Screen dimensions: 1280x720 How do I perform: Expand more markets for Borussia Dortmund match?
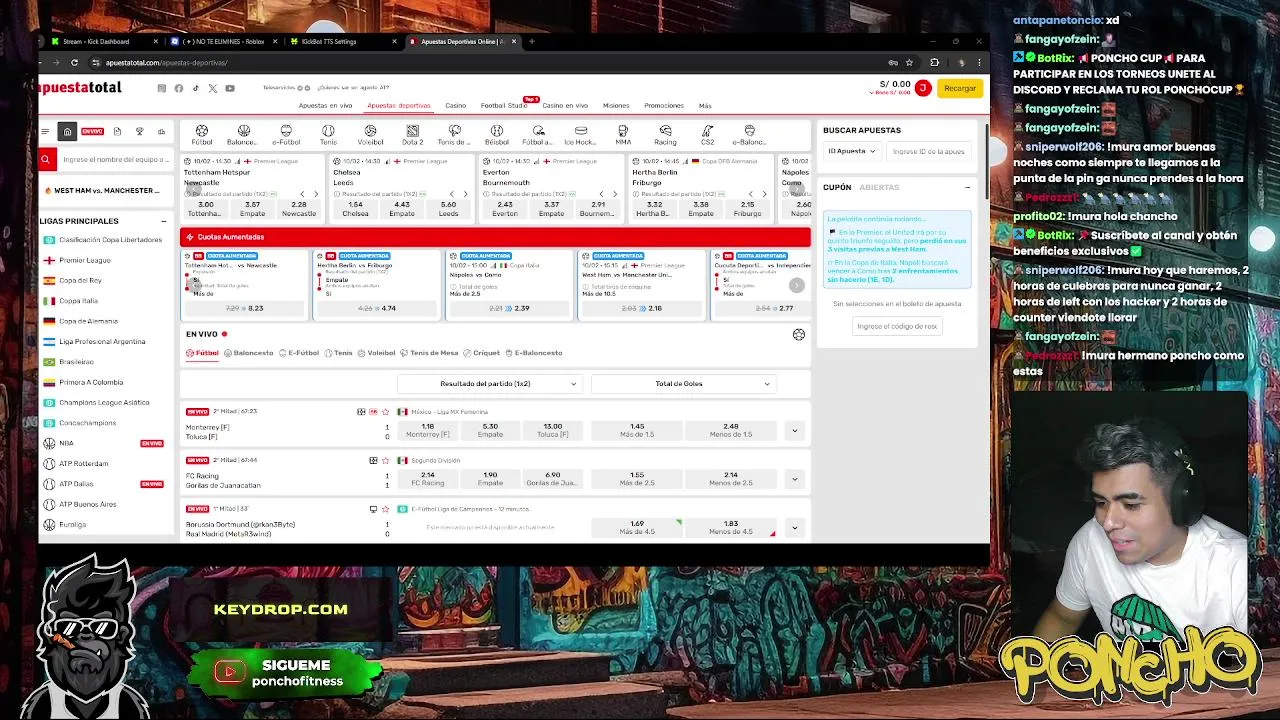point(794,527)
